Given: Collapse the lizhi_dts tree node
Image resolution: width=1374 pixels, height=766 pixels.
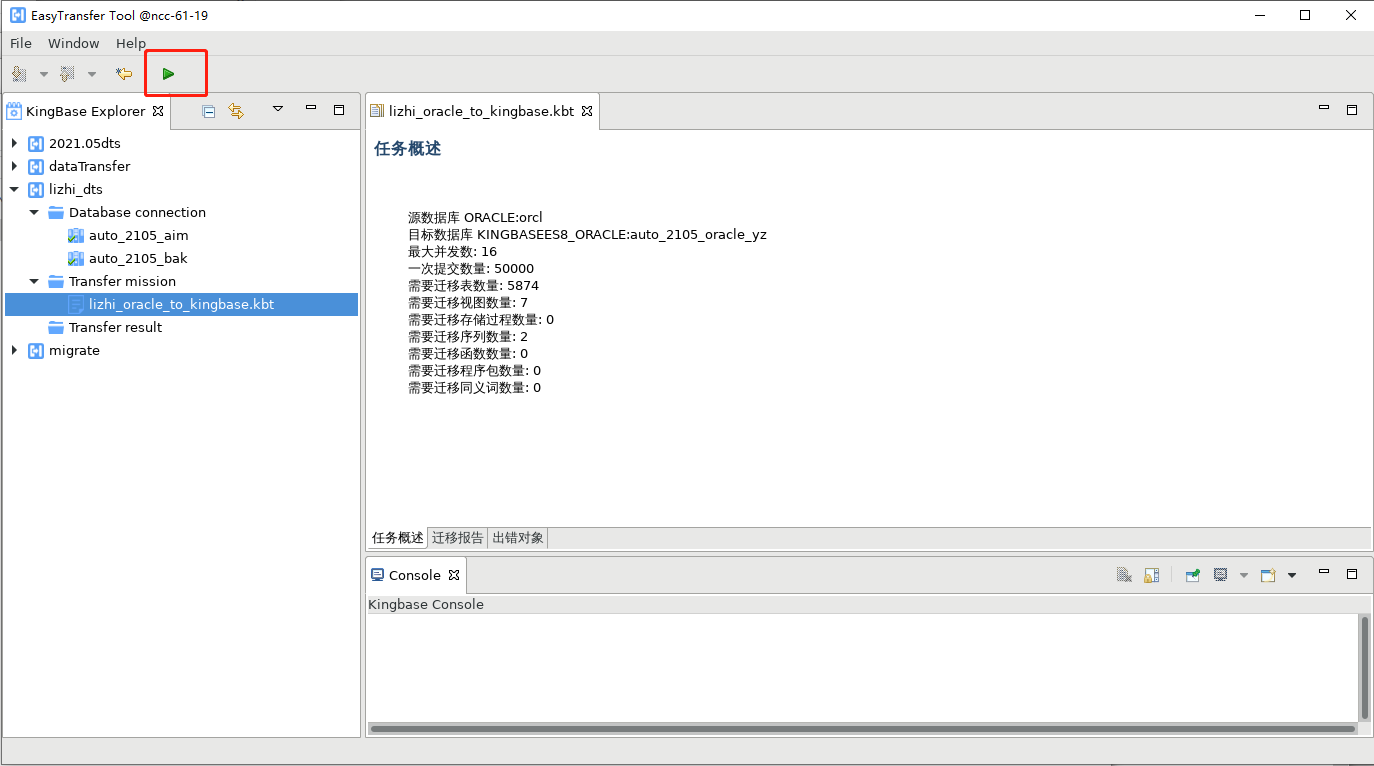Looking at the screenshot, I should 14,189.
